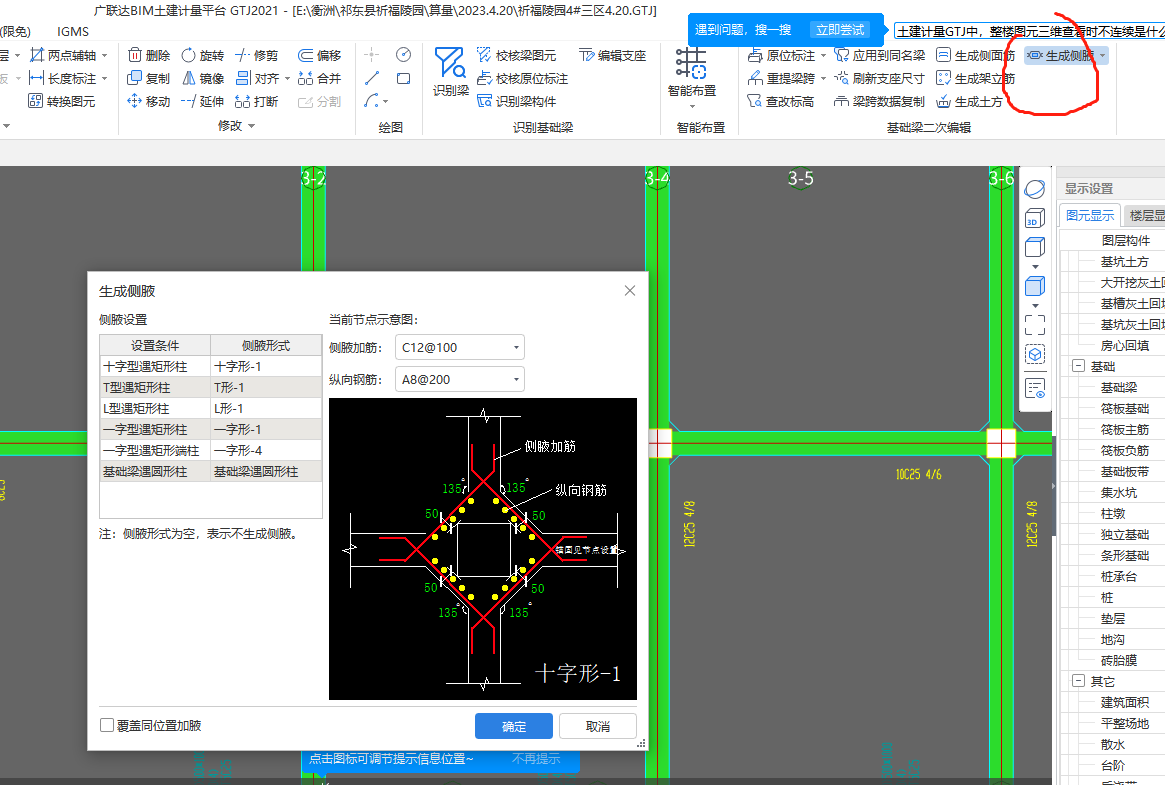Click 校核梁图元
The image size is (1165, 785).
[516, 56]
